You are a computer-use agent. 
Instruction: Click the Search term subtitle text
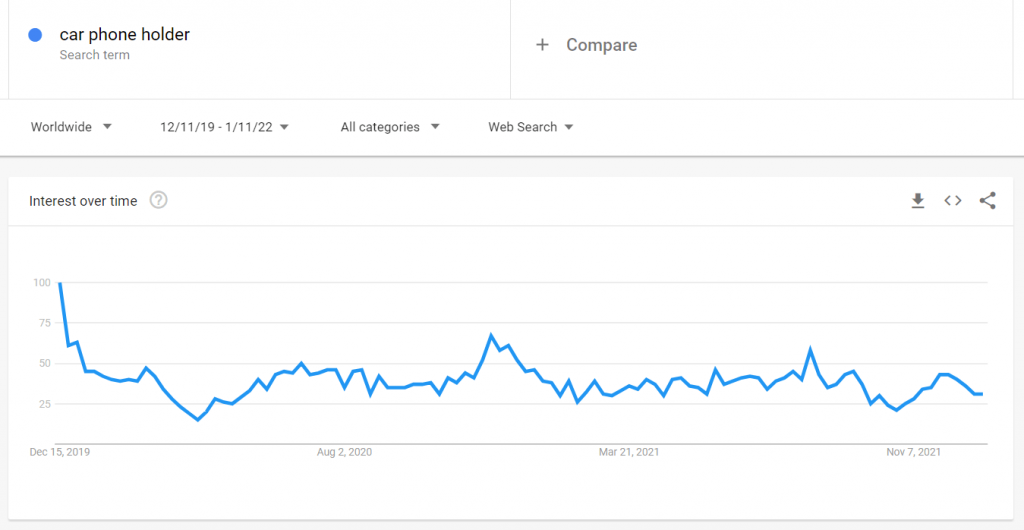[x=95, y=55]
